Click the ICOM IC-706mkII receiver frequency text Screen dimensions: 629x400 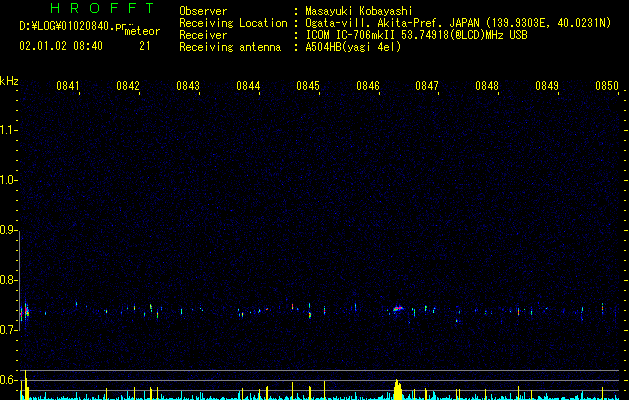click(416, 35)
